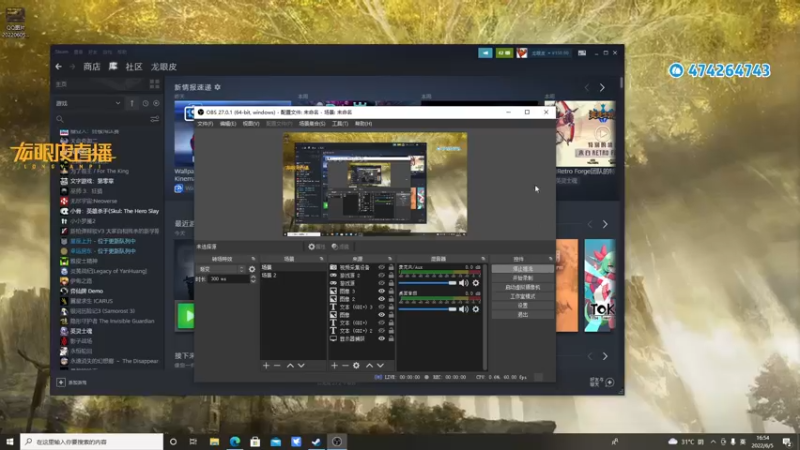Click 停止推流 button in OBS controls
Screen dimensions: 800x450
tap(522, 268)
